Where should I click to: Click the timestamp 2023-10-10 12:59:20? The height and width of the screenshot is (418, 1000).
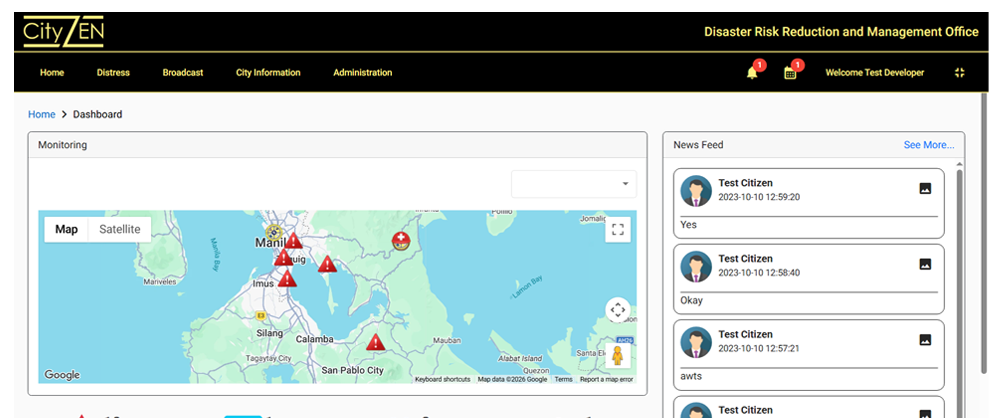[759, 197]
